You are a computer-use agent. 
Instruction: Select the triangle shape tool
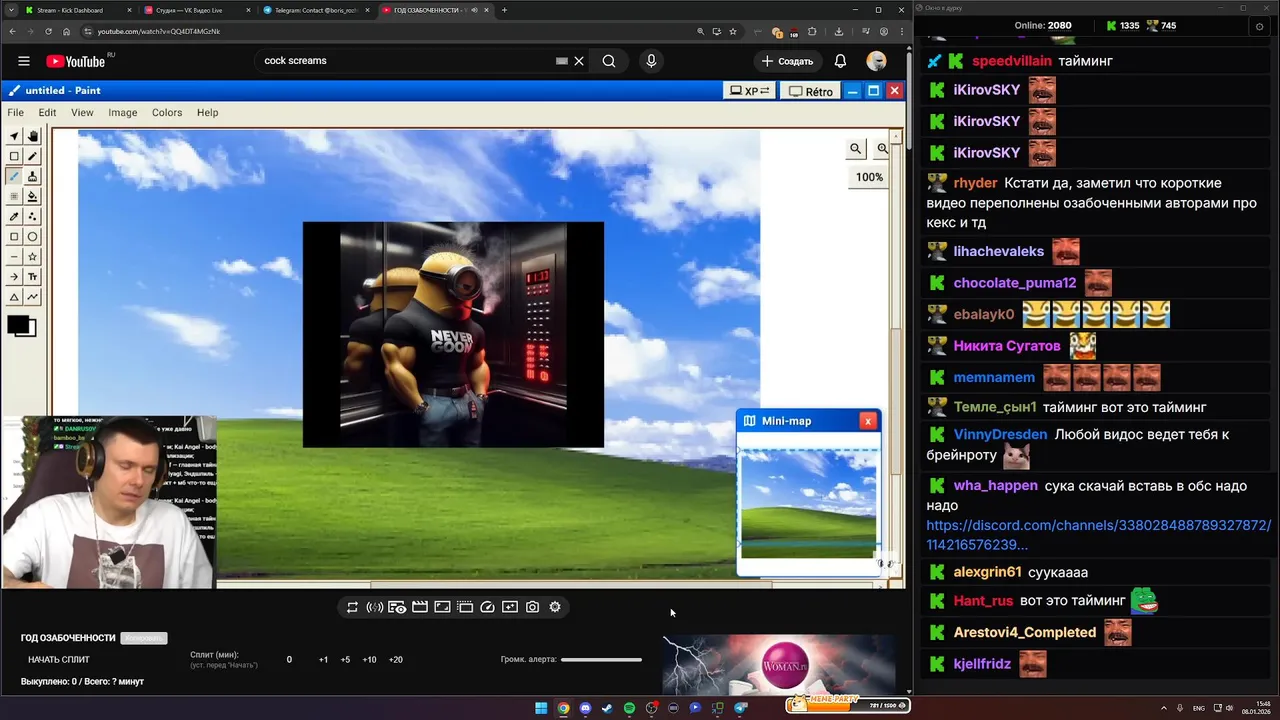tap(14, 297)
